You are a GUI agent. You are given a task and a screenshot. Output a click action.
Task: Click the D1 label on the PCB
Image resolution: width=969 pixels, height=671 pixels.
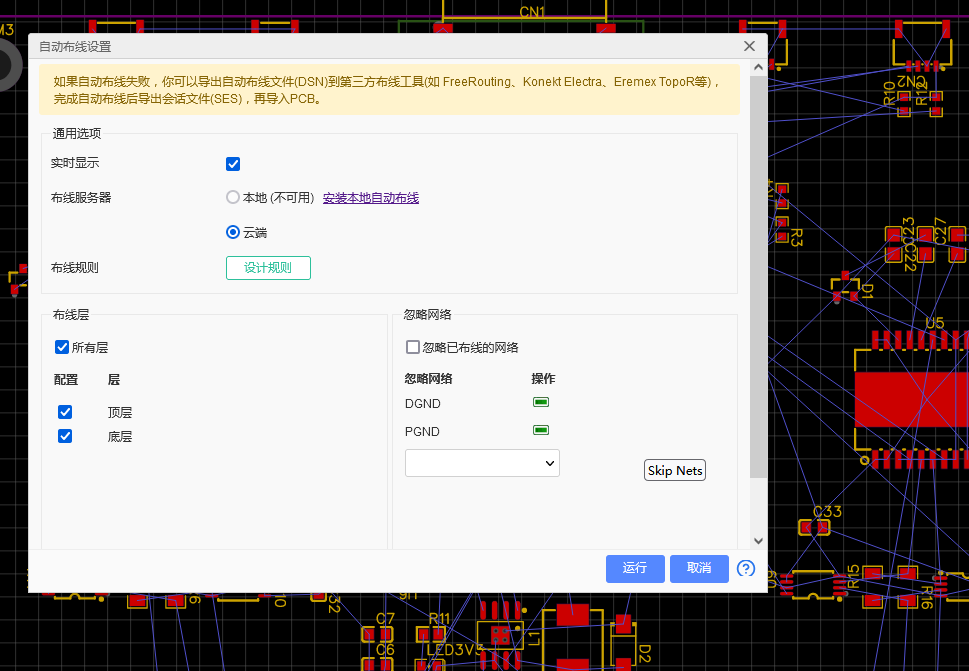(867, 290)
